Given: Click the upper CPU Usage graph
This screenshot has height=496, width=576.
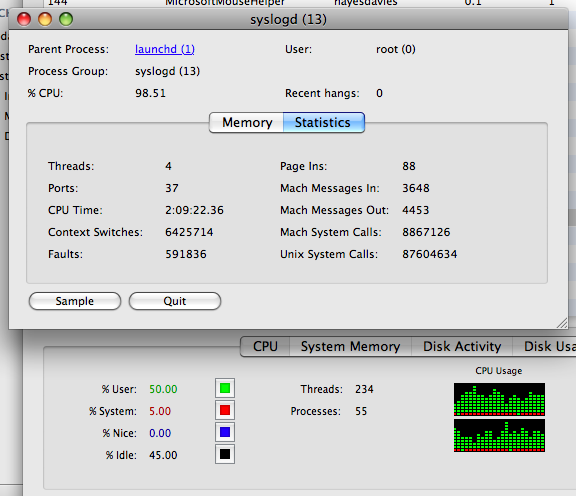Looking at the screenshot, I should 499,399.
